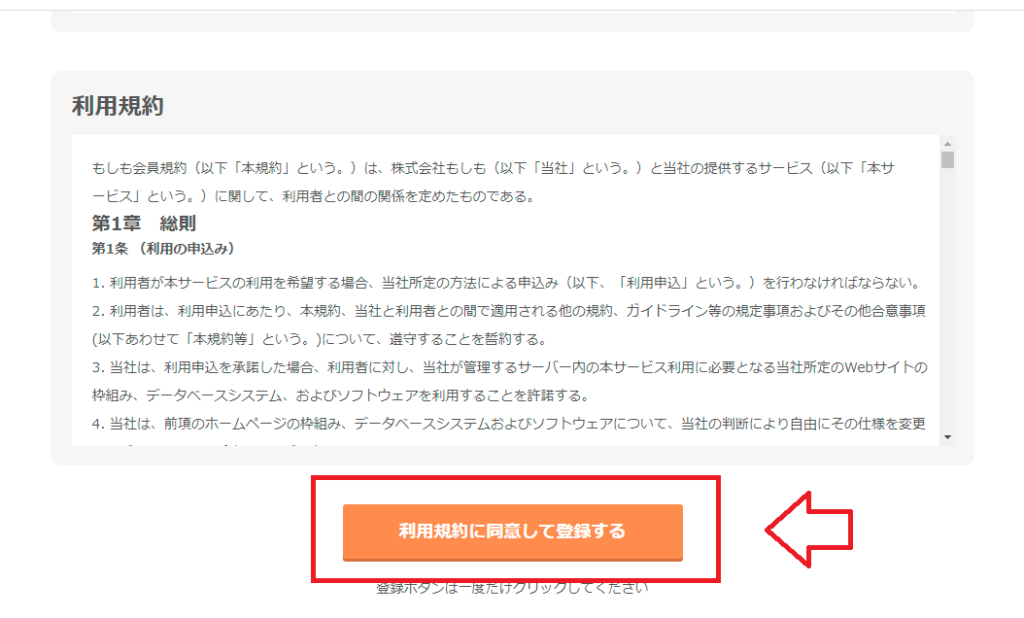1024x618 pixels.
Task: Click the terms box scrollbar thumb
Action: point(948,160)
